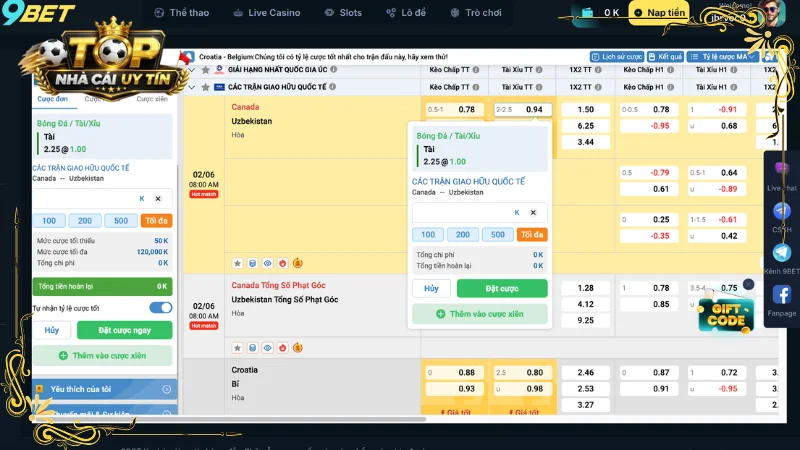Favorite the Giải Hạng Nhất Quốc Gia Úc league star
800x450 pixels.
[206, 70]
